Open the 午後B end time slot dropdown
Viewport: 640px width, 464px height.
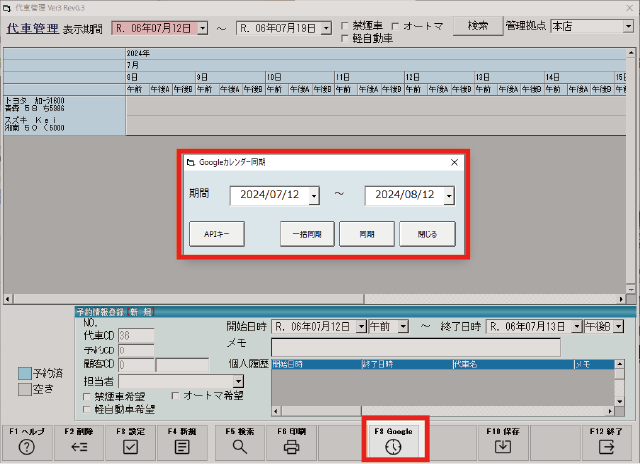619,326
